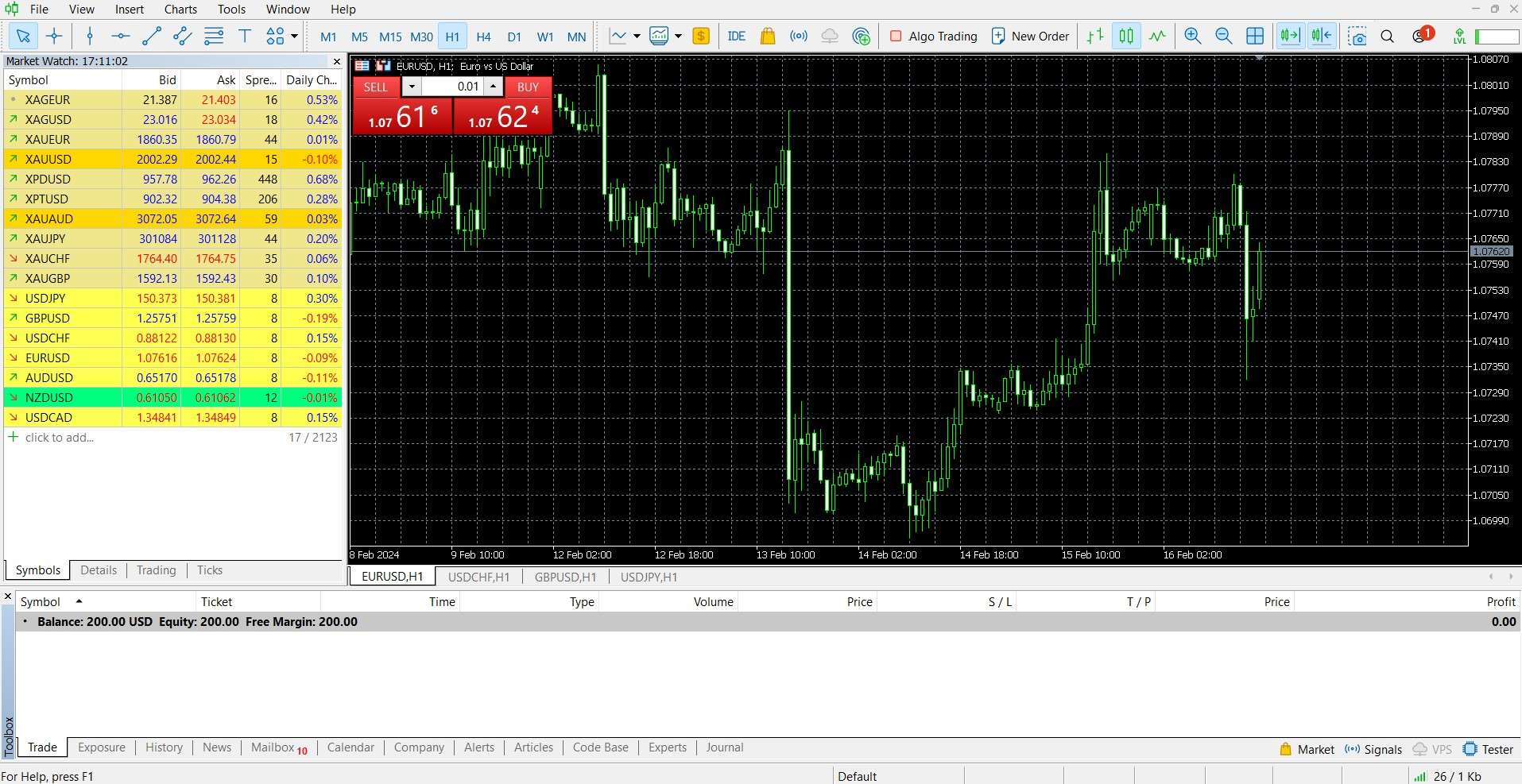Switch chart to line chart mode
The image size is (1522, 784).
(x=1157, y=36)
